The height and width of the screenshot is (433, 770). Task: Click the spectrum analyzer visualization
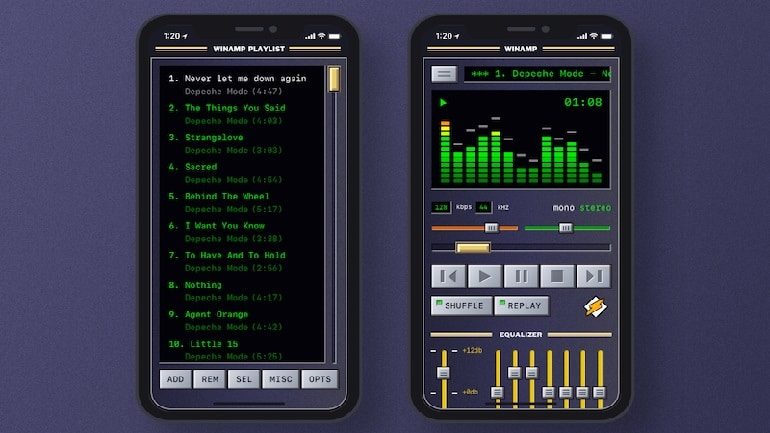[x=521, y=150]
